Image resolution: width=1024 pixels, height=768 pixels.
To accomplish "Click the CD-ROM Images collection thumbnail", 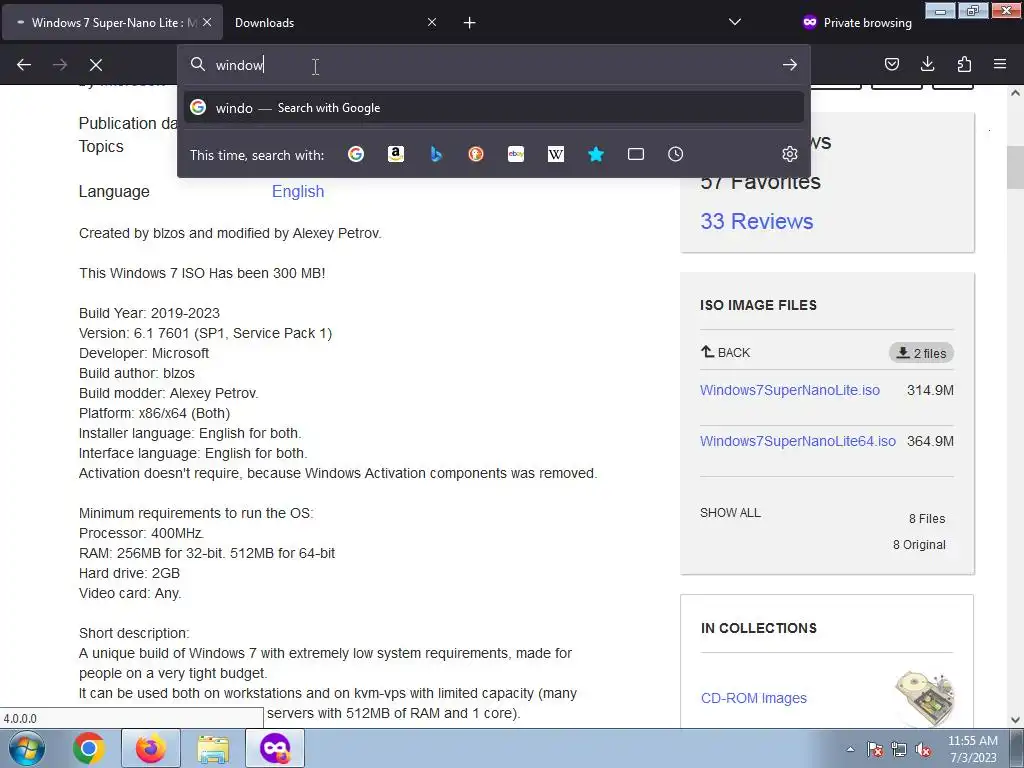I will [925, 697].
